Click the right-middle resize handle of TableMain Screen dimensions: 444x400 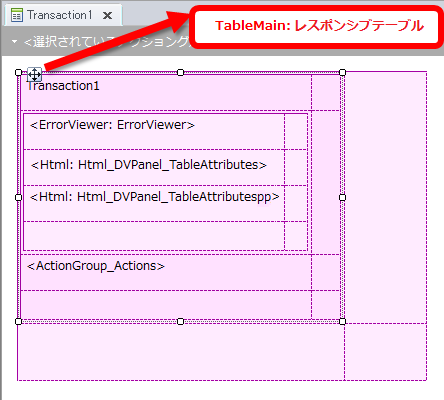(x=342, y=197)
